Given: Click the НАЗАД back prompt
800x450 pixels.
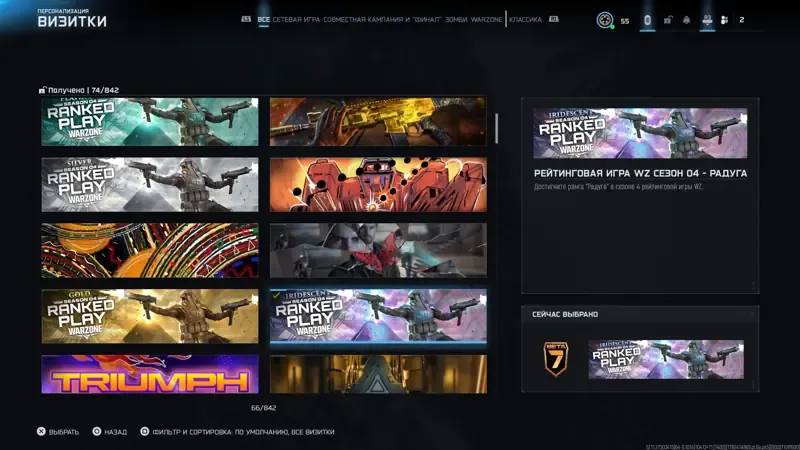Looking at the screenshot, I should pyautogui.click(x=115, y=432).
